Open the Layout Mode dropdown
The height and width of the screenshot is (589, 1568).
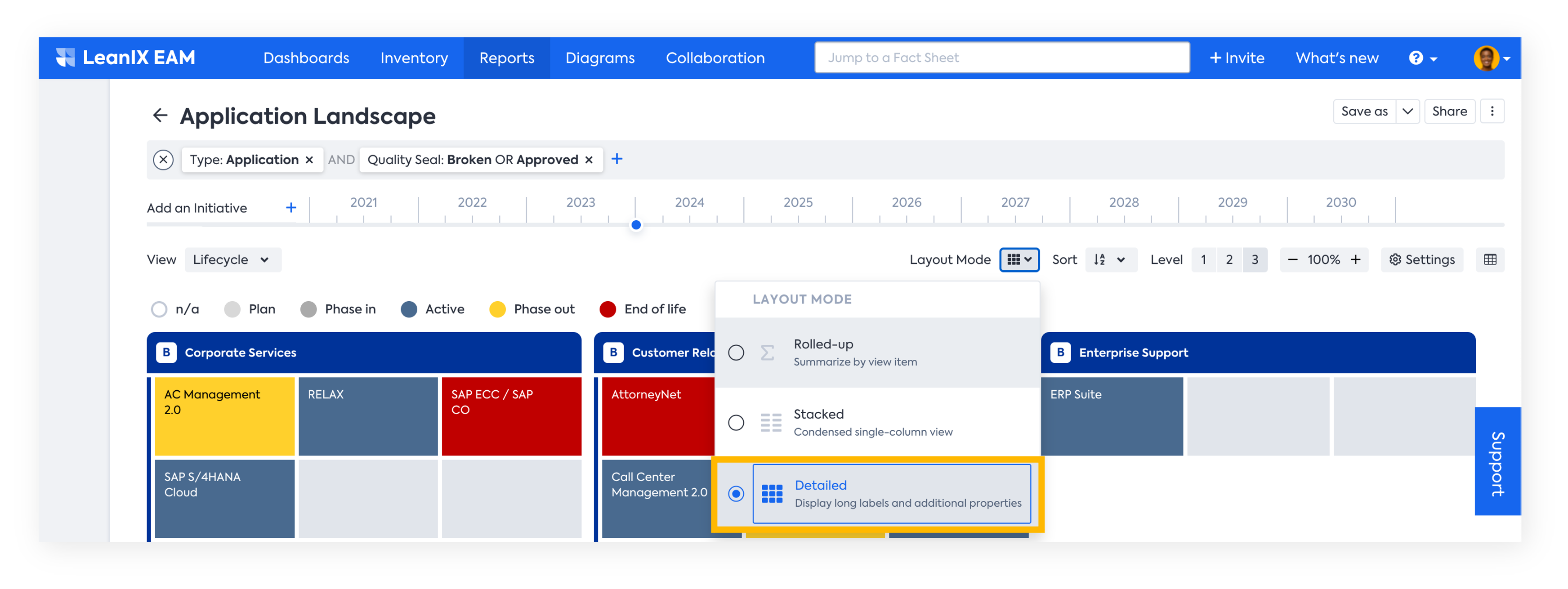coord(1019,260)
